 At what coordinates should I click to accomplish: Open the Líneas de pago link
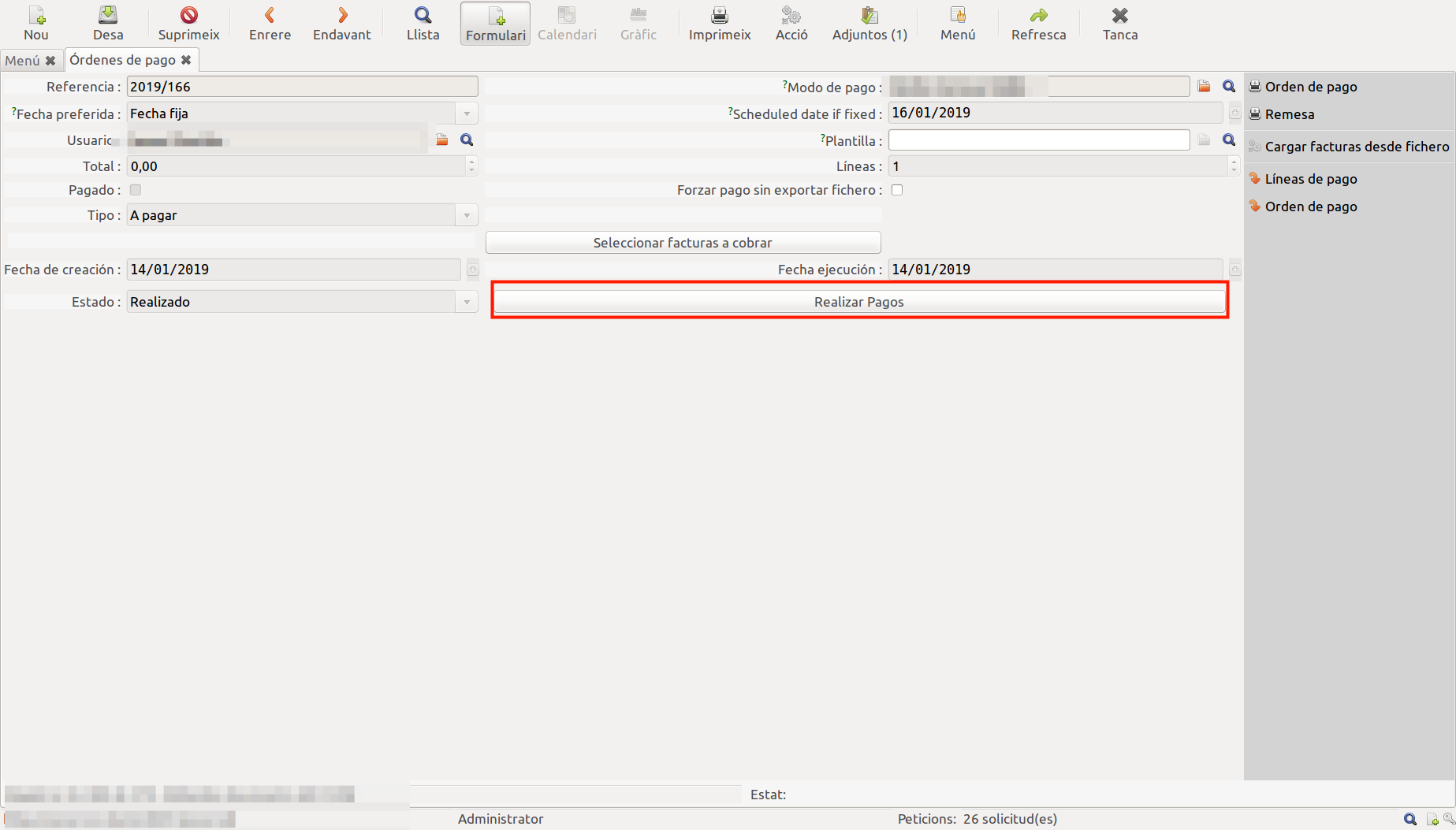(x=1303, y=179)
